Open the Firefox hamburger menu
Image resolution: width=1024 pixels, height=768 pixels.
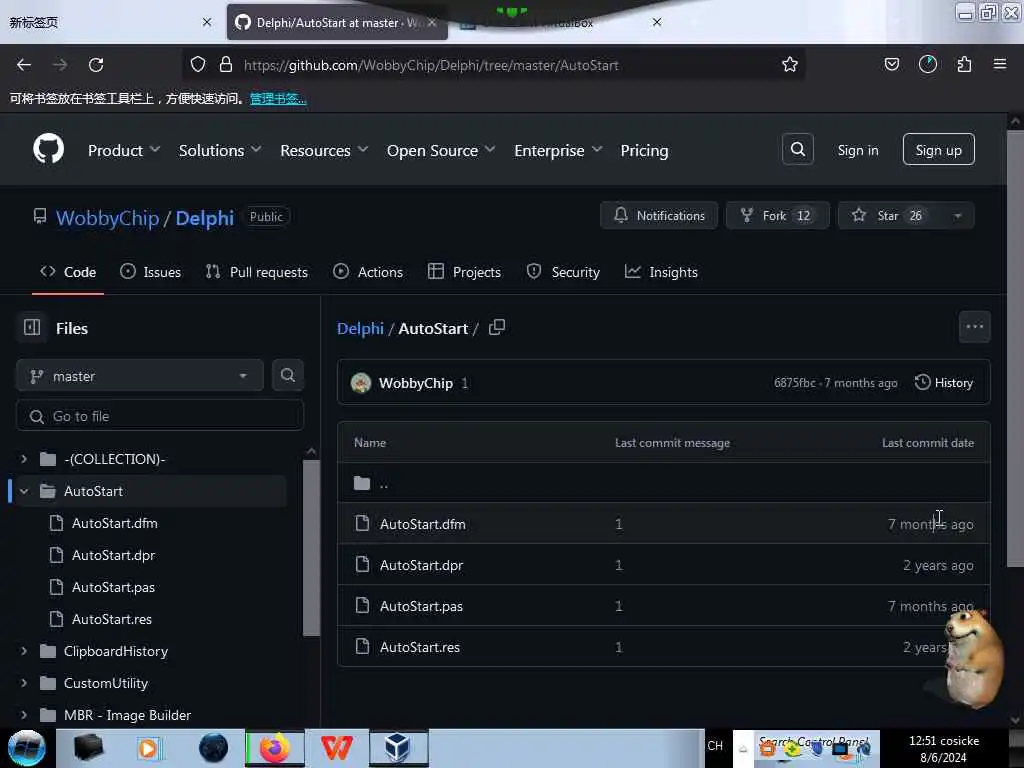999,64
